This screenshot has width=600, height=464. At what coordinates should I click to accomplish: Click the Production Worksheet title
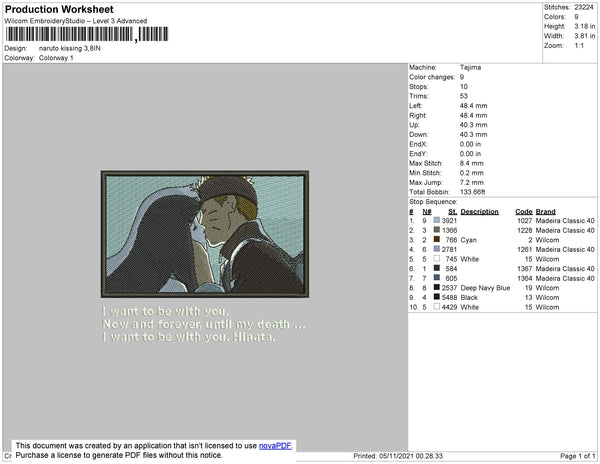click(x=59, y=9)
